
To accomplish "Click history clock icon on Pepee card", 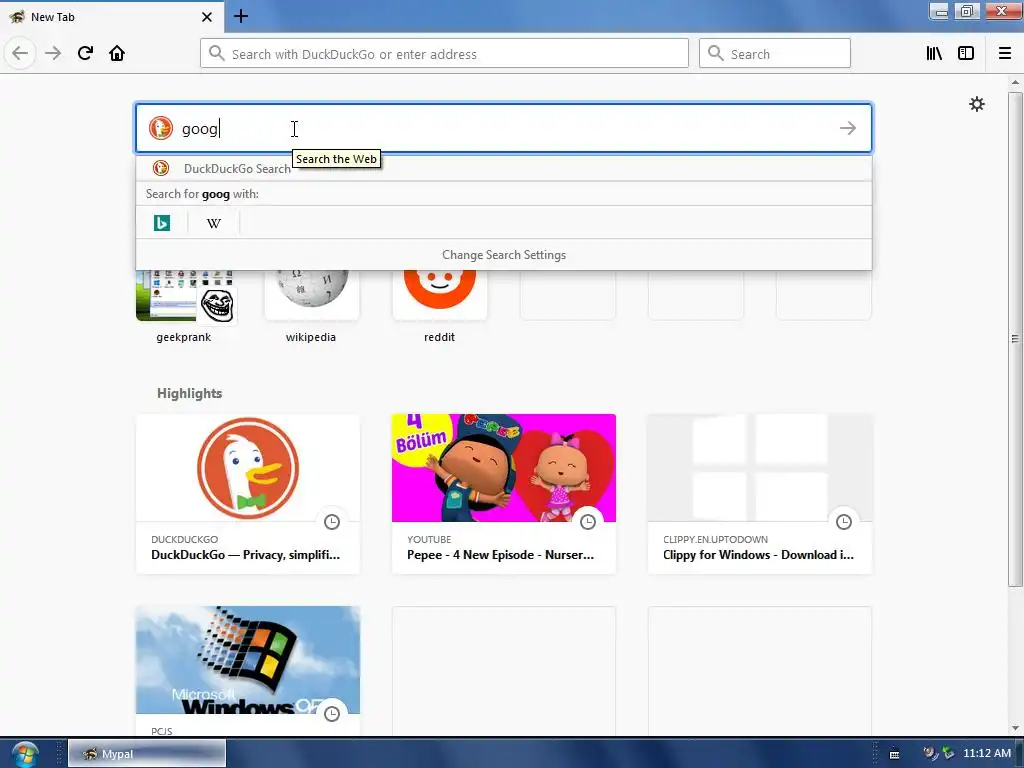I will 588,522.
